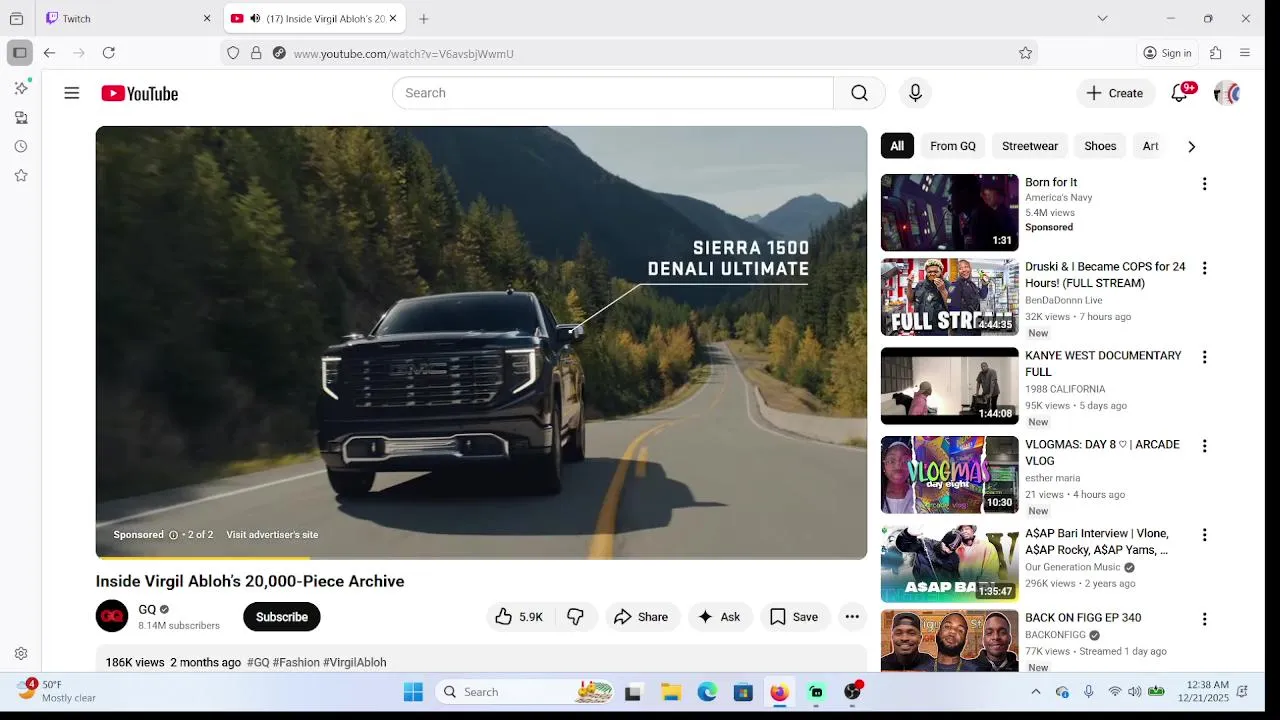The width and height of the screenshot is (1280, 720).
Task: Start voice search with microphone icon
Action: point(915,93)
